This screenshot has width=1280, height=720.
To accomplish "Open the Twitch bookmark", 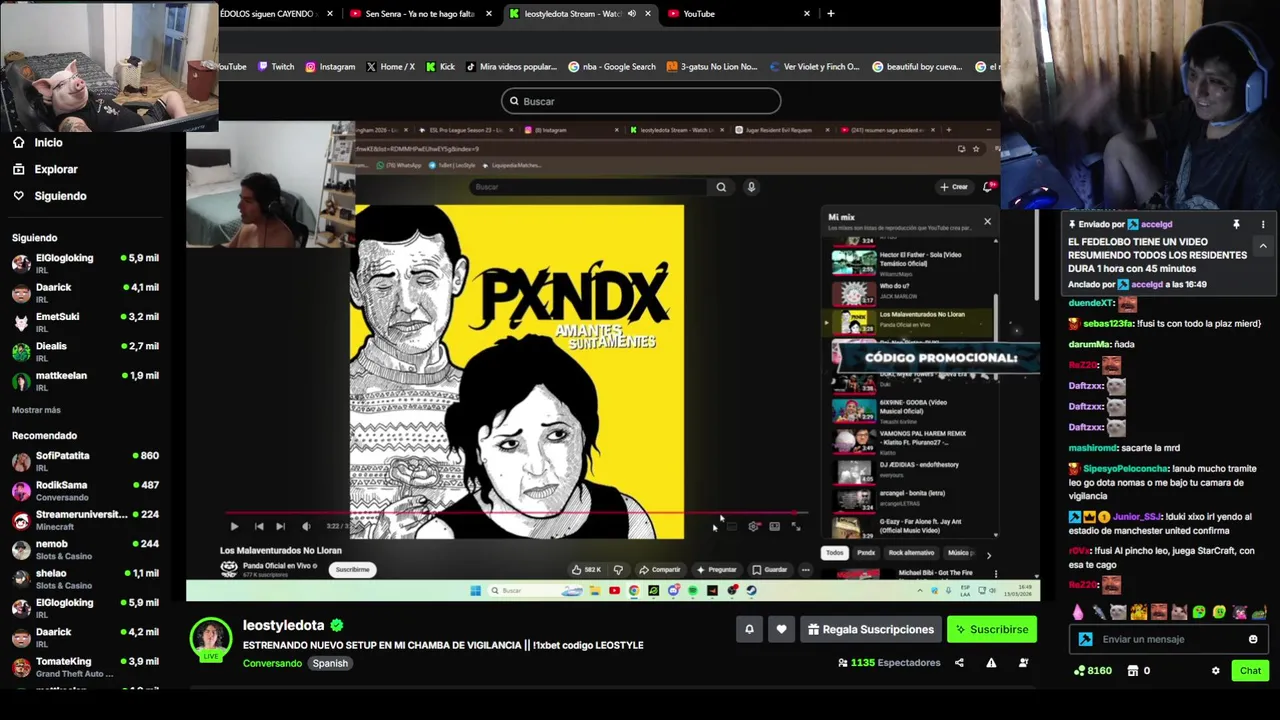I will [276, 67].
